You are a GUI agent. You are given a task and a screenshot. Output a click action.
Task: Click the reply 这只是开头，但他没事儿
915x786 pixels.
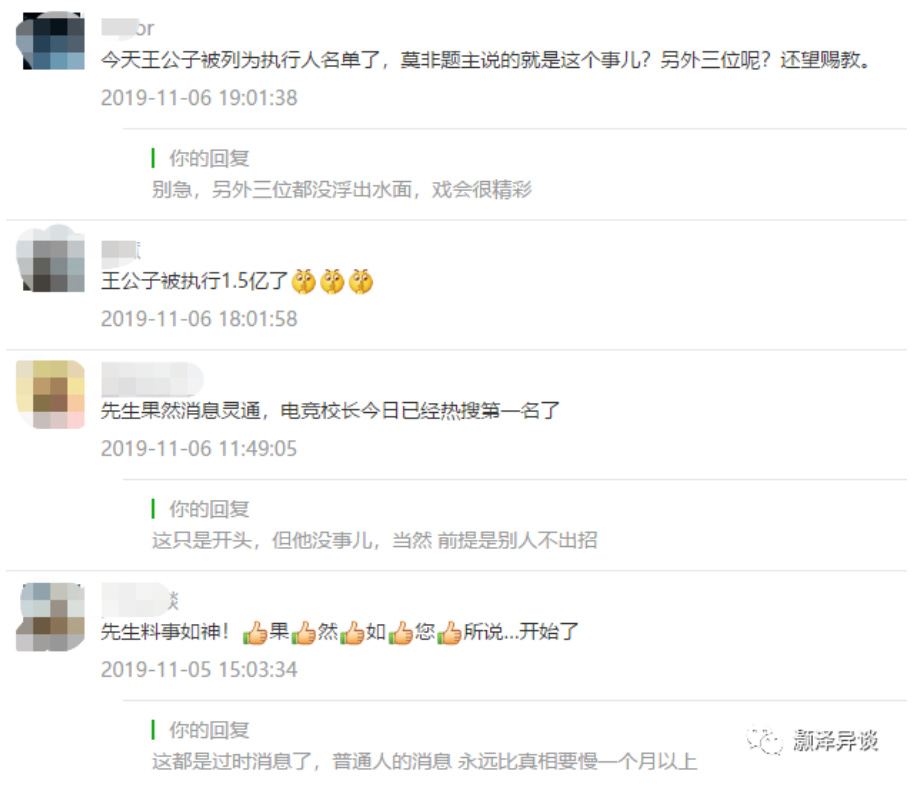375,540
